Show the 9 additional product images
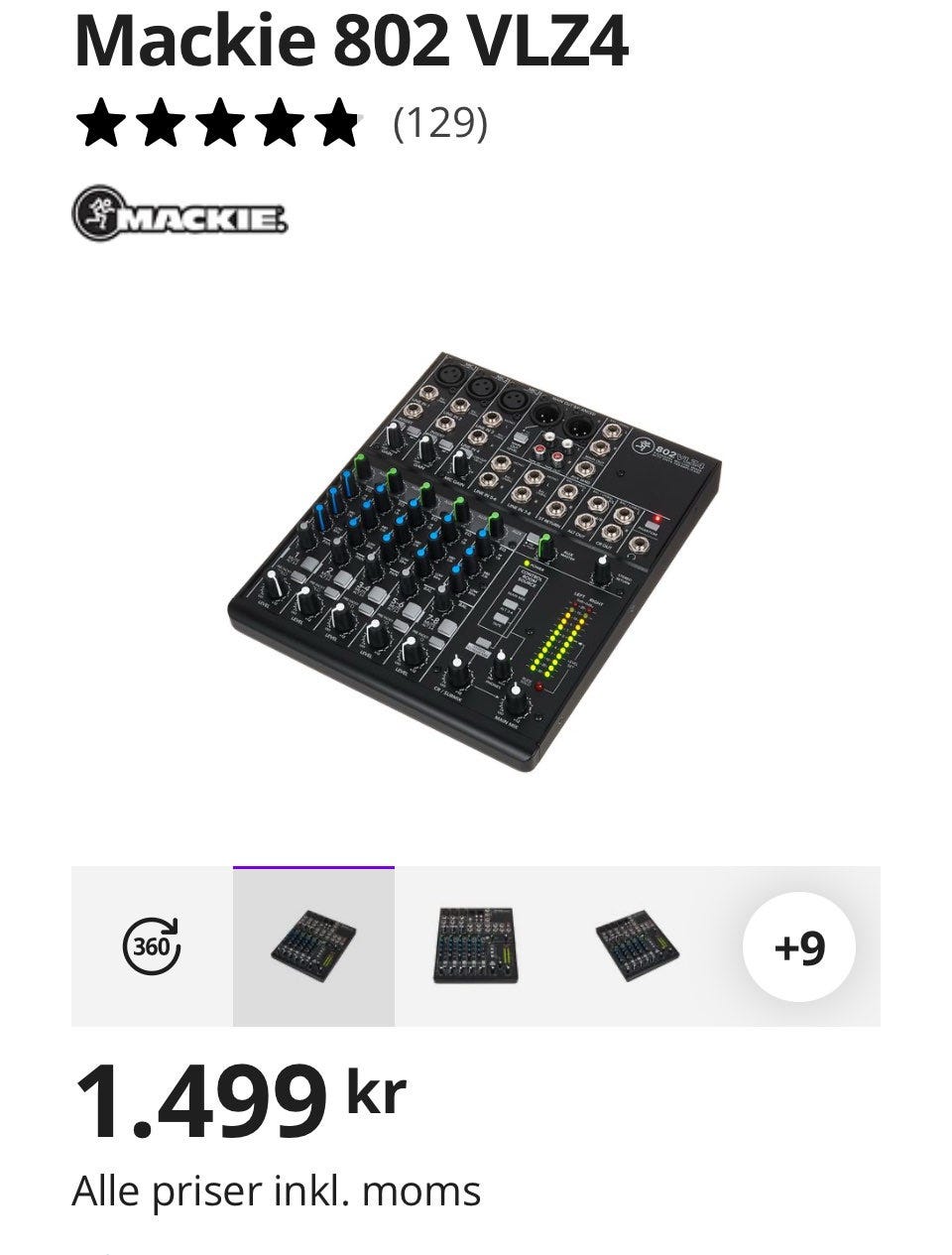This screenshot has height=1255, width=952. click(x=798, y=946)
